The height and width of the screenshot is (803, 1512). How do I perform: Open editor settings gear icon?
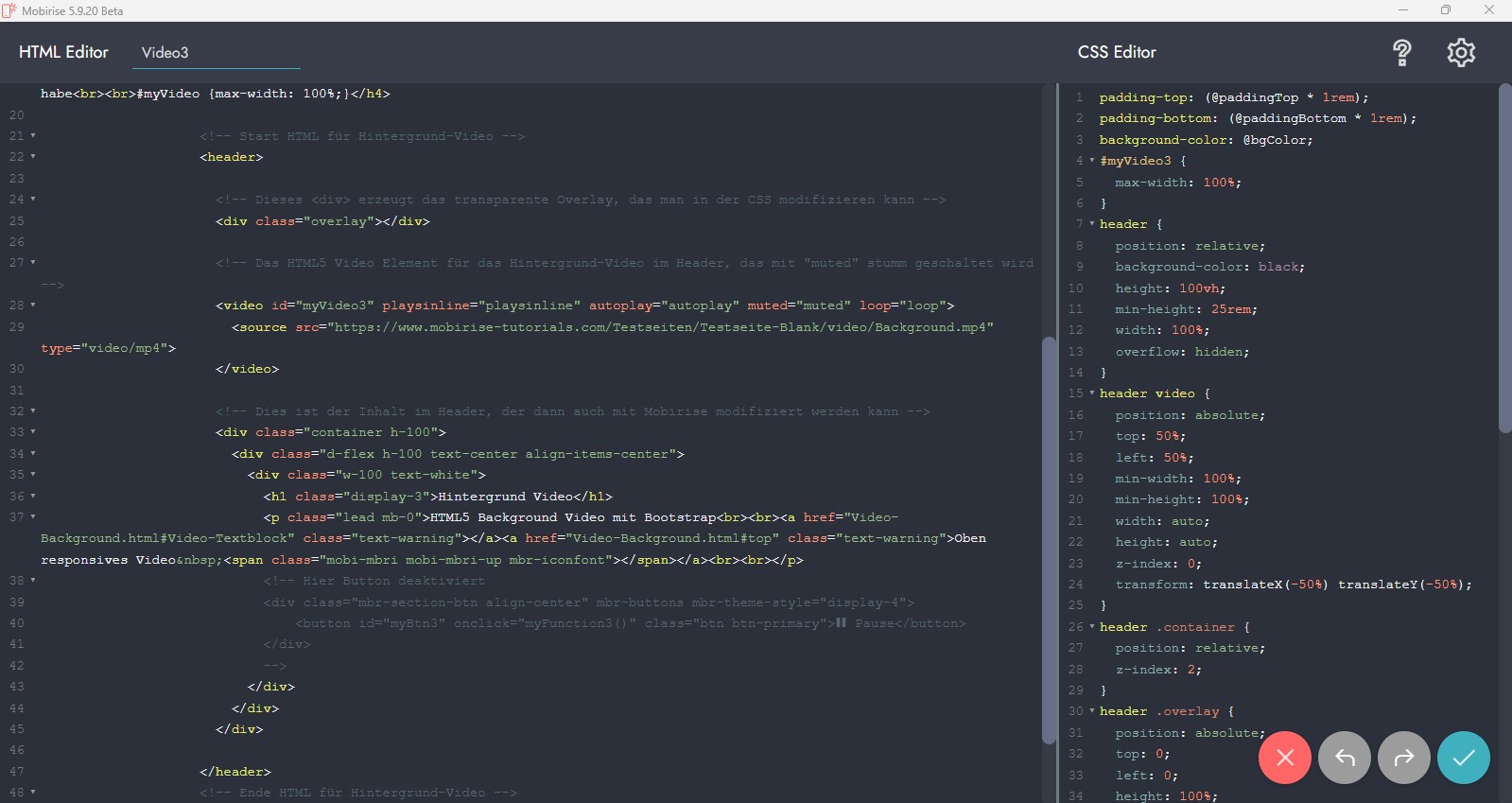[1460, 53]
